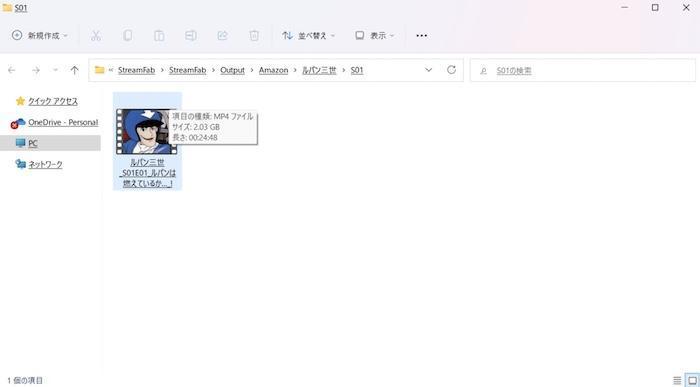The image size is (700, 387).
Task: Open the 新規作成 (New) menu
Action: coord(39,35)
